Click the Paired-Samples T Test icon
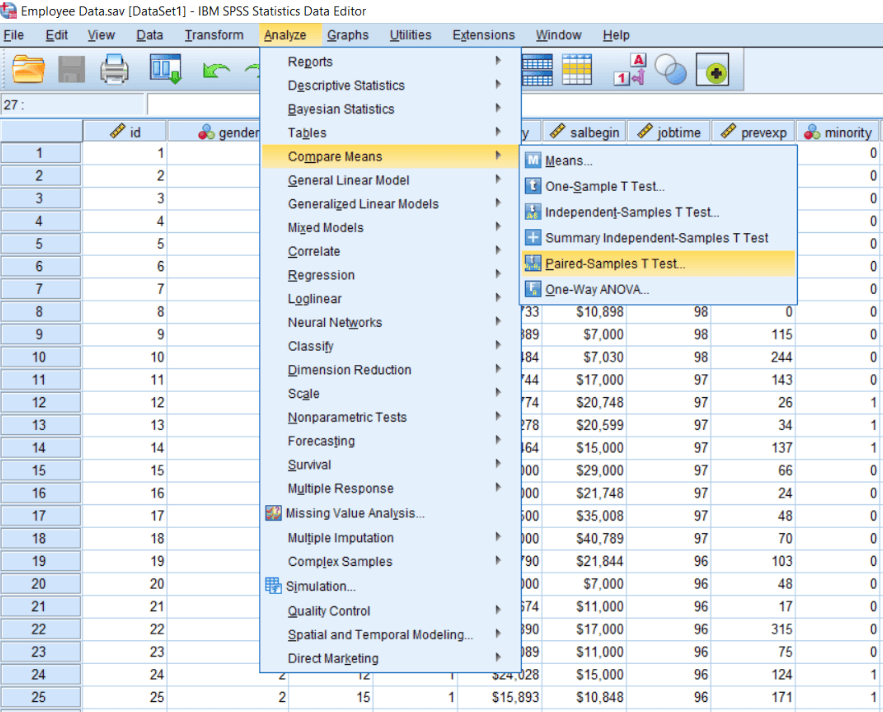The width and height of the screenshot is (883, 712). 533,263
